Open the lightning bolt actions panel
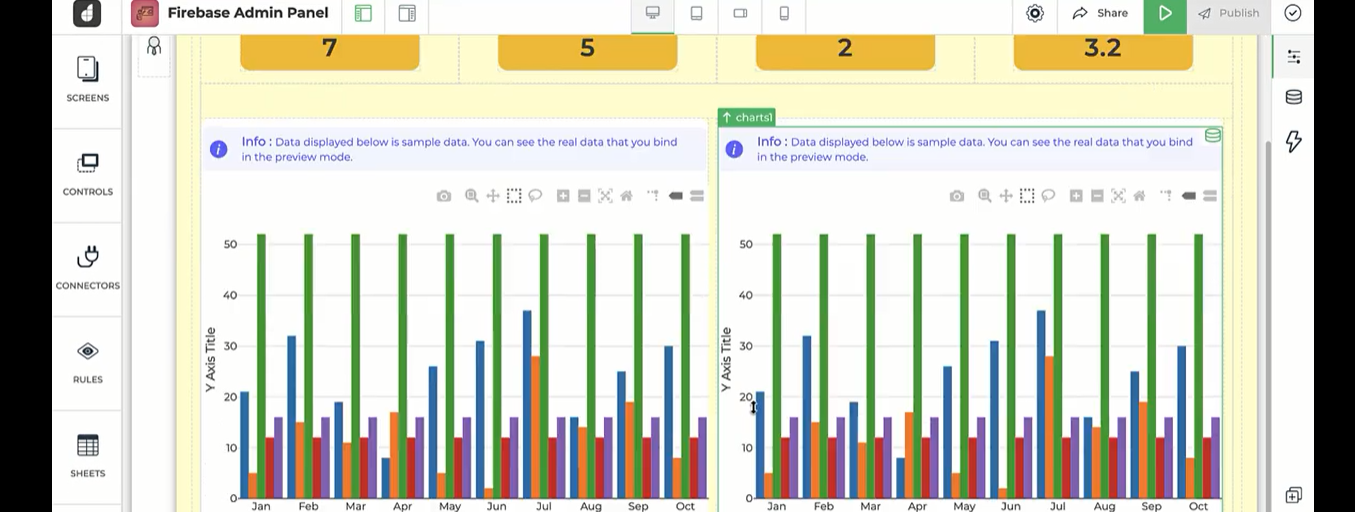 tap(1293, 141)
